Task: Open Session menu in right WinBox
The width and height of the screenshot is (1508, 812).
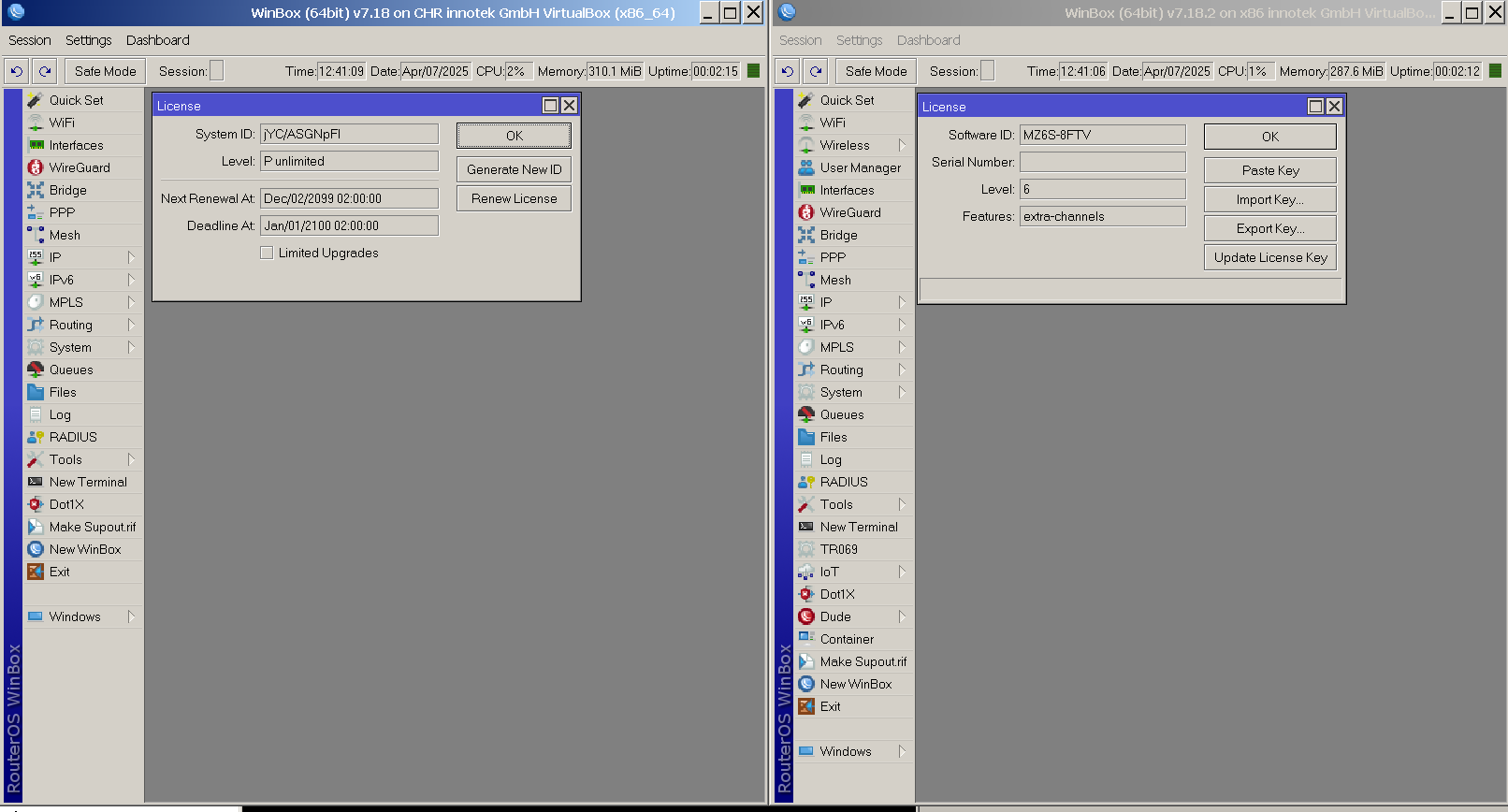Action: (x=801, y=40)
